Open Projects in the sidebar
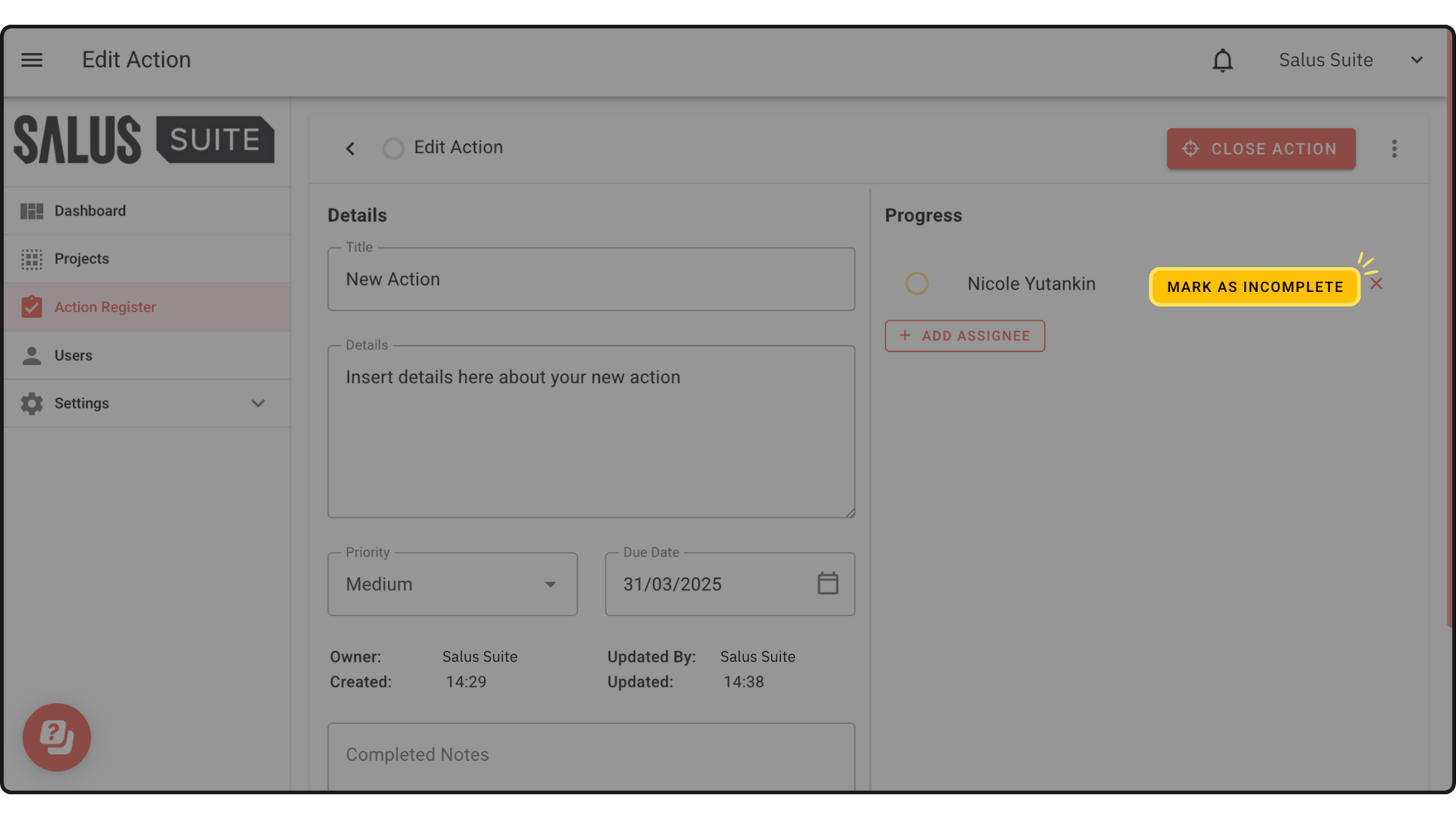This screenshot has width=1456, height=819. 82,259
